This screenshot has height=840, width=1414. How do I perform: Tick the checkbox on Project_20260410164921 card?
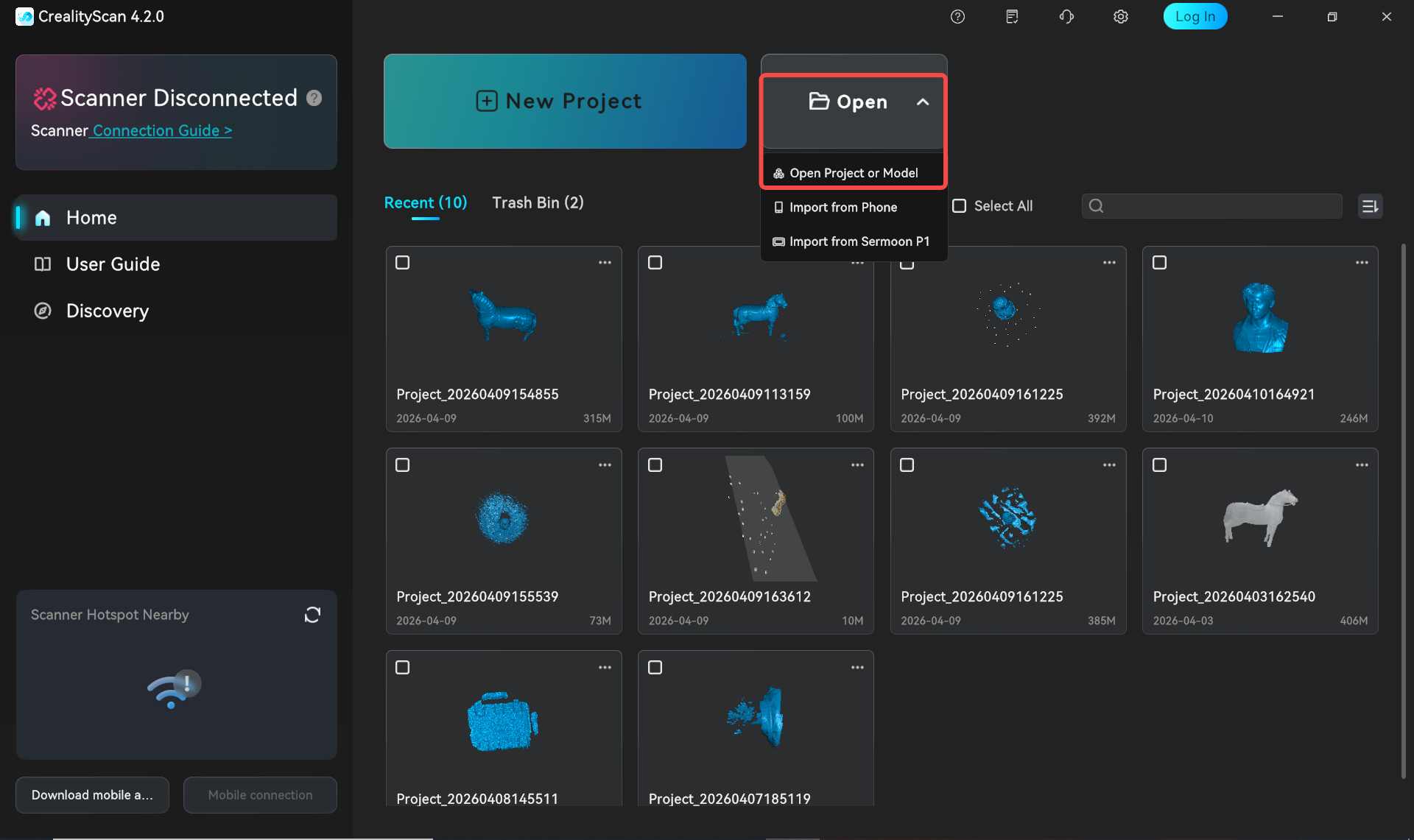(1159, 263)
